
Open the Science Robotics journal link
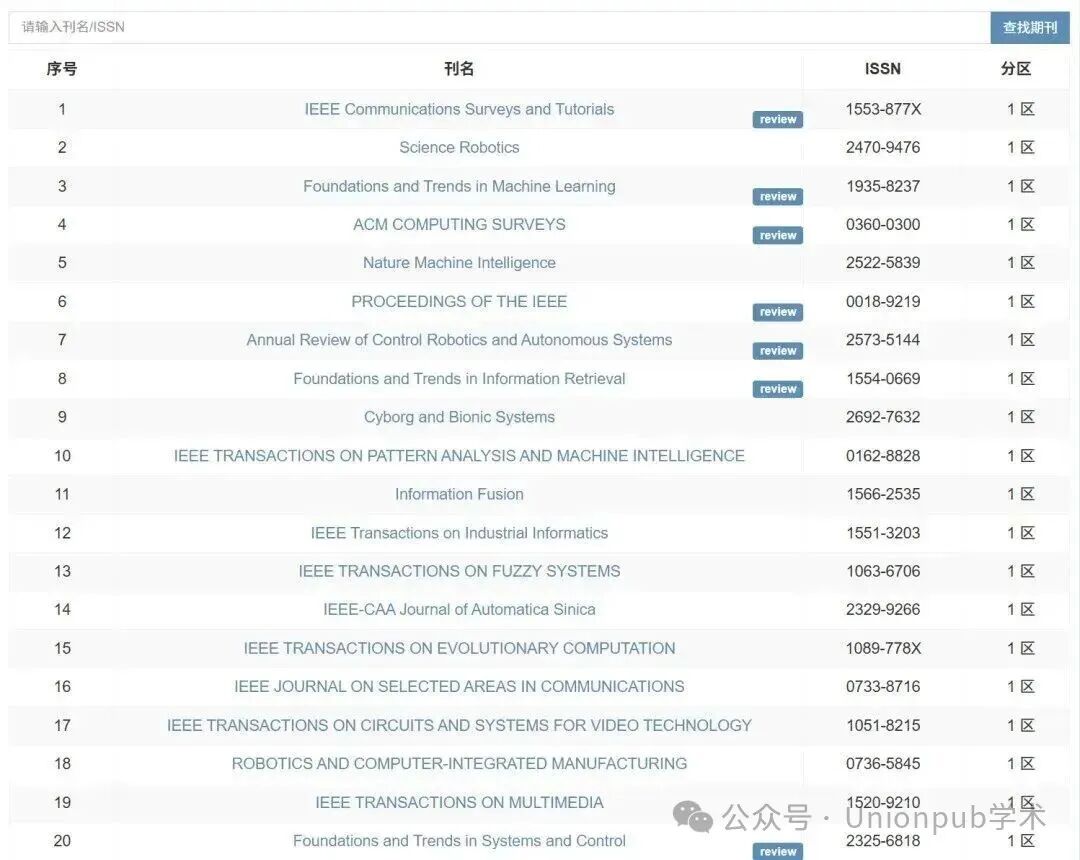coord(459,147)
